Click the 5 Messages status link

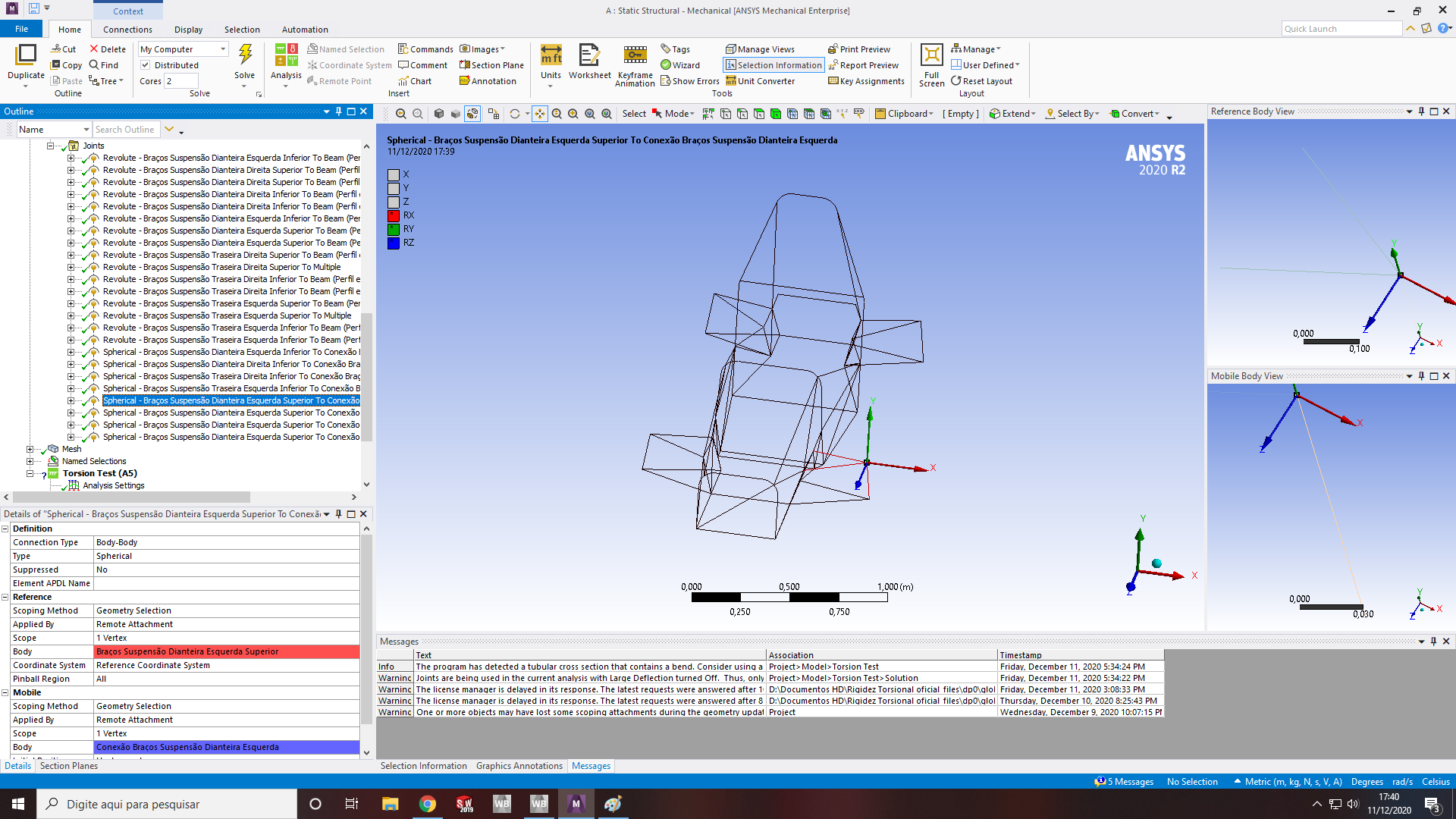[x=1125, y=782]
